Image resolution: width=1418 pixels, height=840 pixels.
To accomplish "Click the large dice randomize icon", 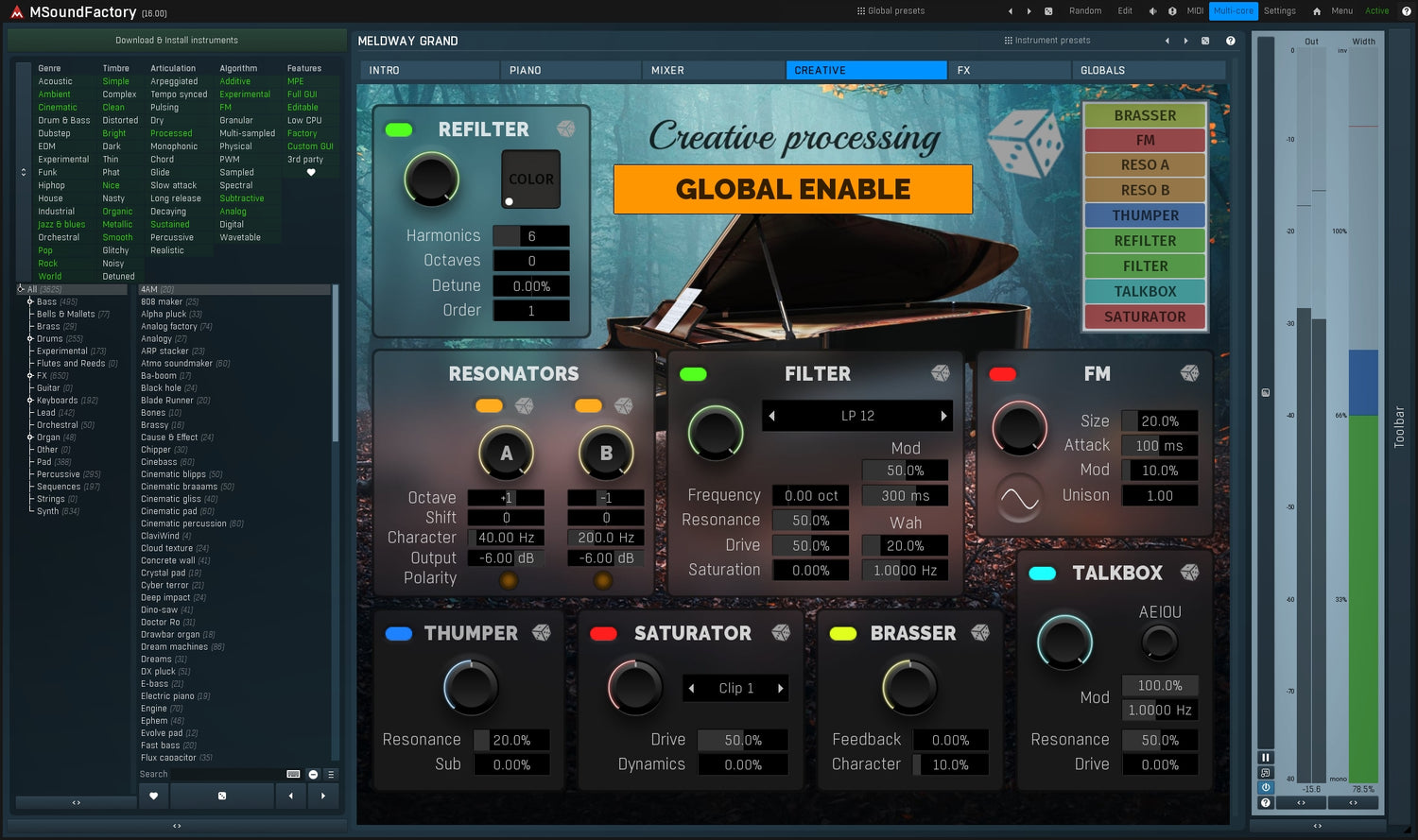I will 1026,144.
